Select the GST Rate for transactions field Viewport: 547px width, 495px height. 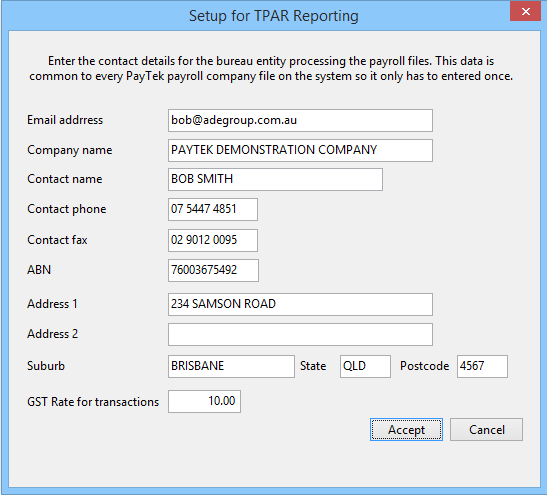click(x=204, y=402)
